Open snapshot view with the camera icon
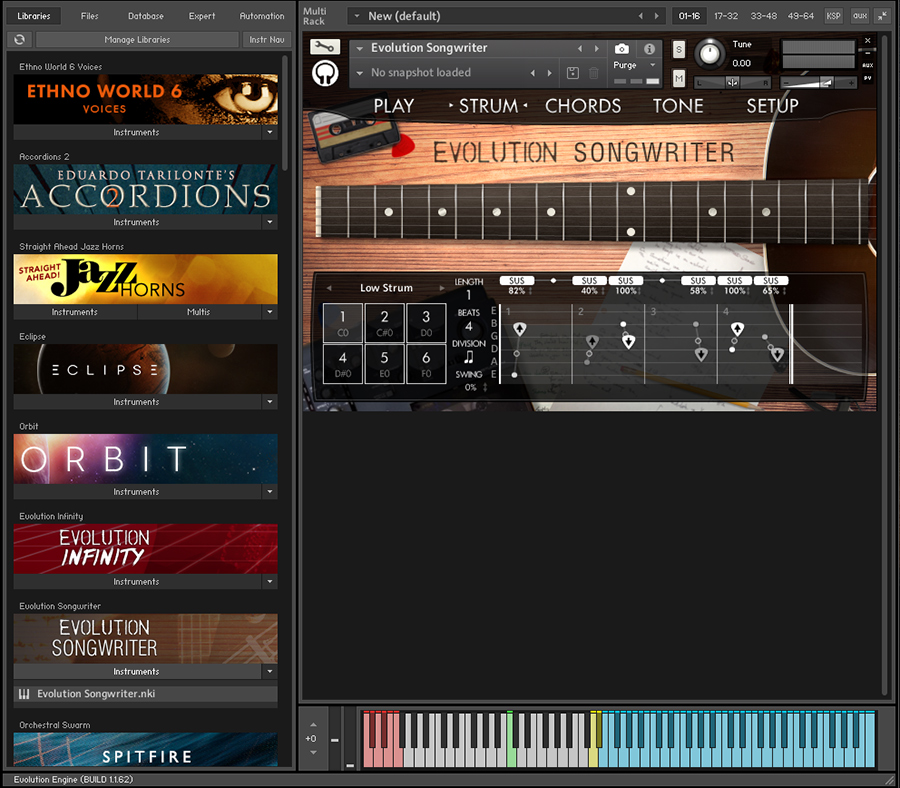This screenshot has width=900, height=788. point(622,49)
